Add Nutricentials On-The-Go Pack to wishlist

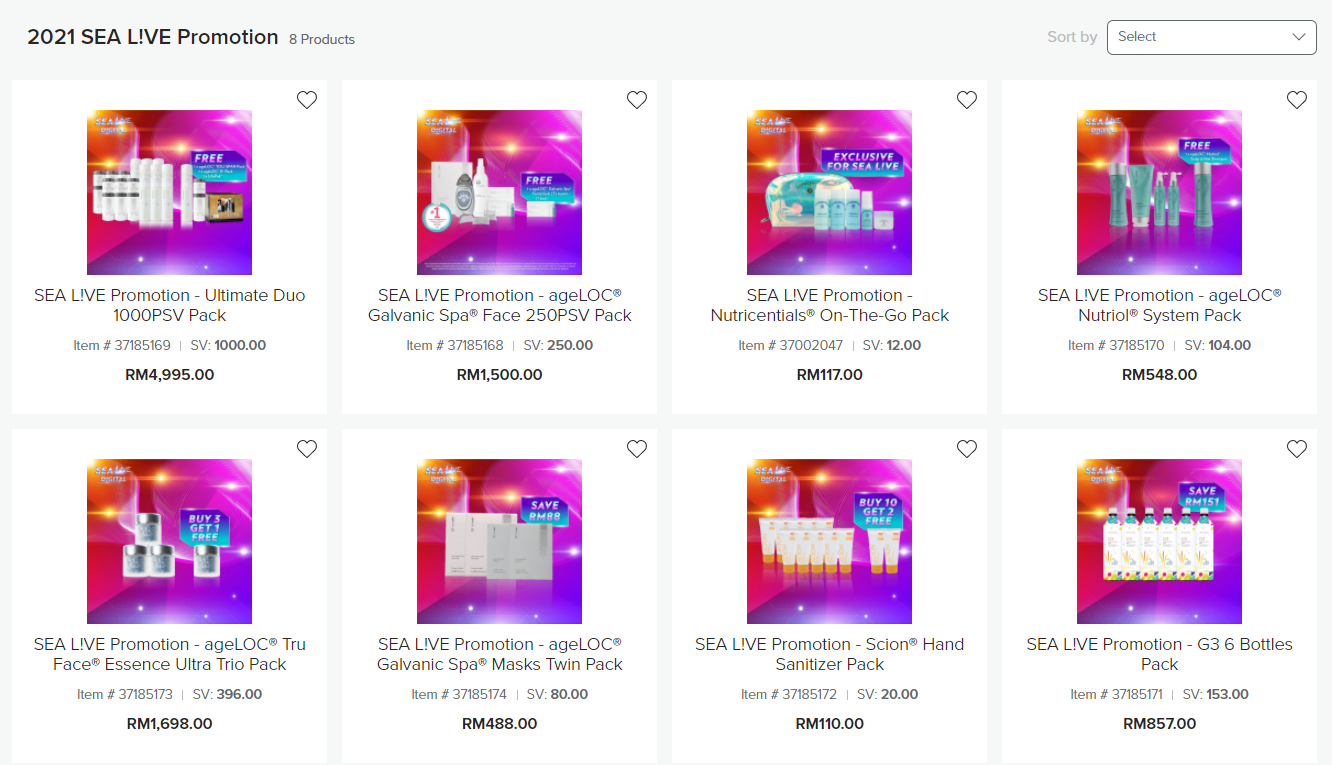pos(967,100)
